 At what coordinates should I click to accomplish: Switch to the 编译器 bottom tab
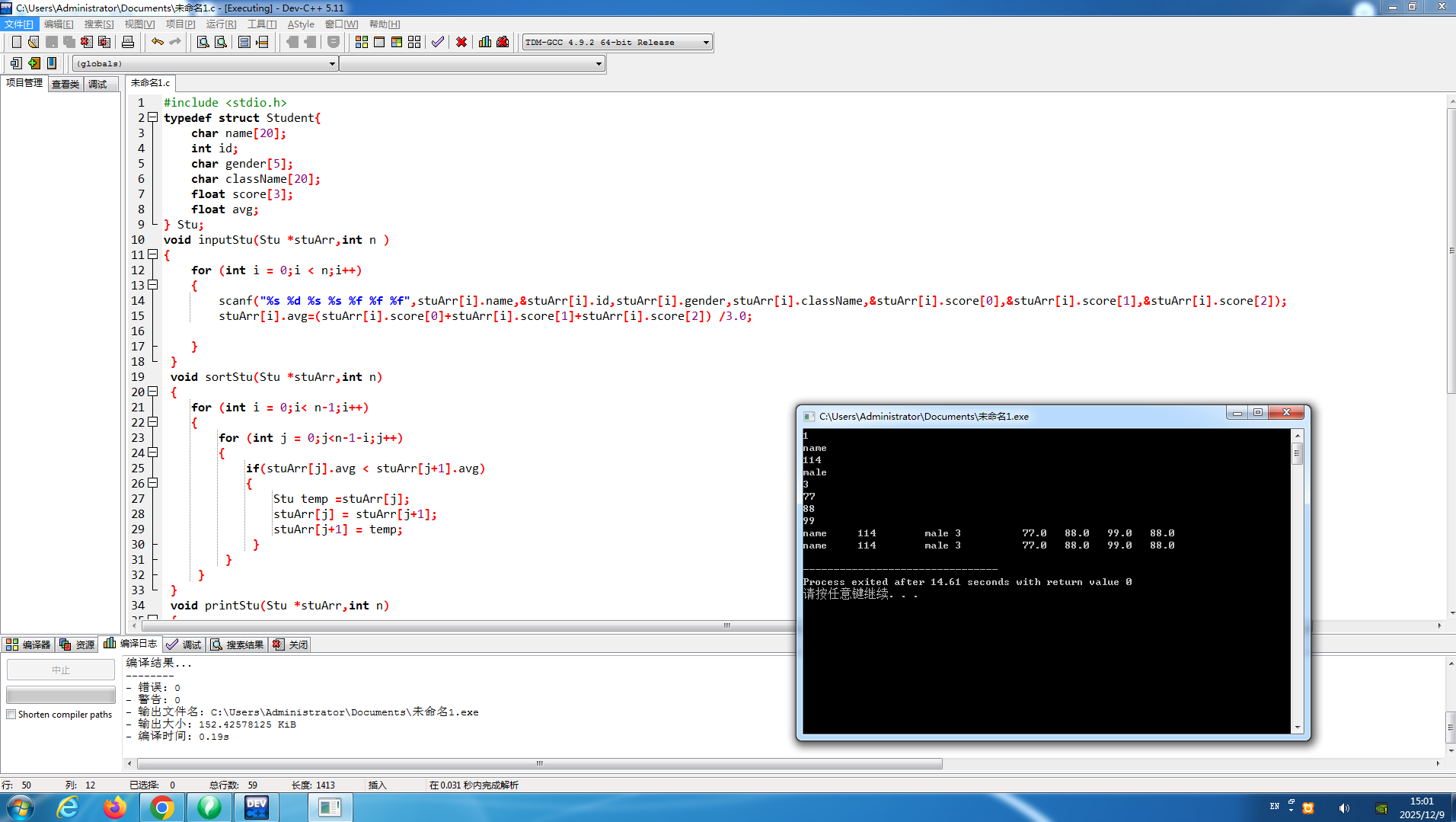click(x=29, y=644)
